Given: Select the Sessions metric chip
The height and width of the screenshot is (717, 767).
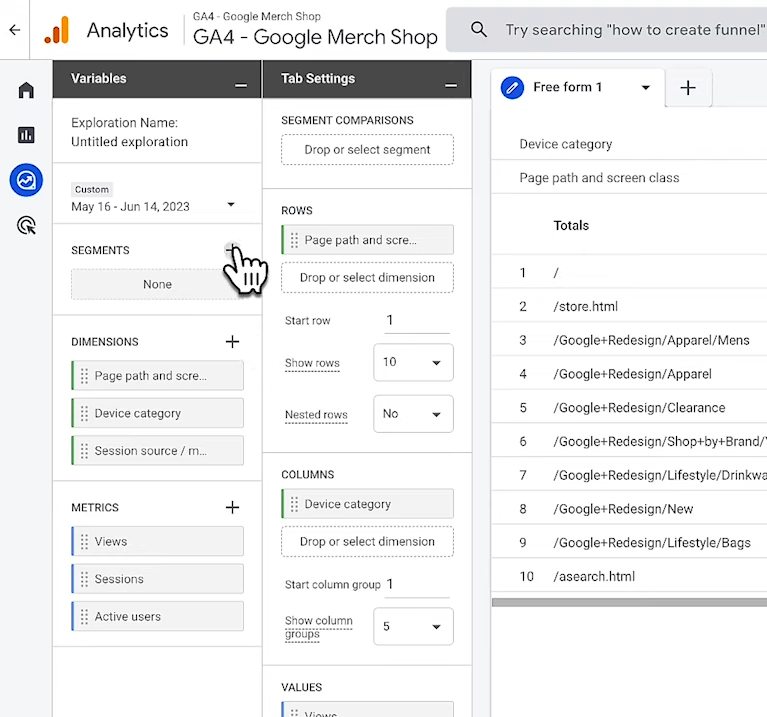Looking at the screenshot, I should click(x=158, y=579).
